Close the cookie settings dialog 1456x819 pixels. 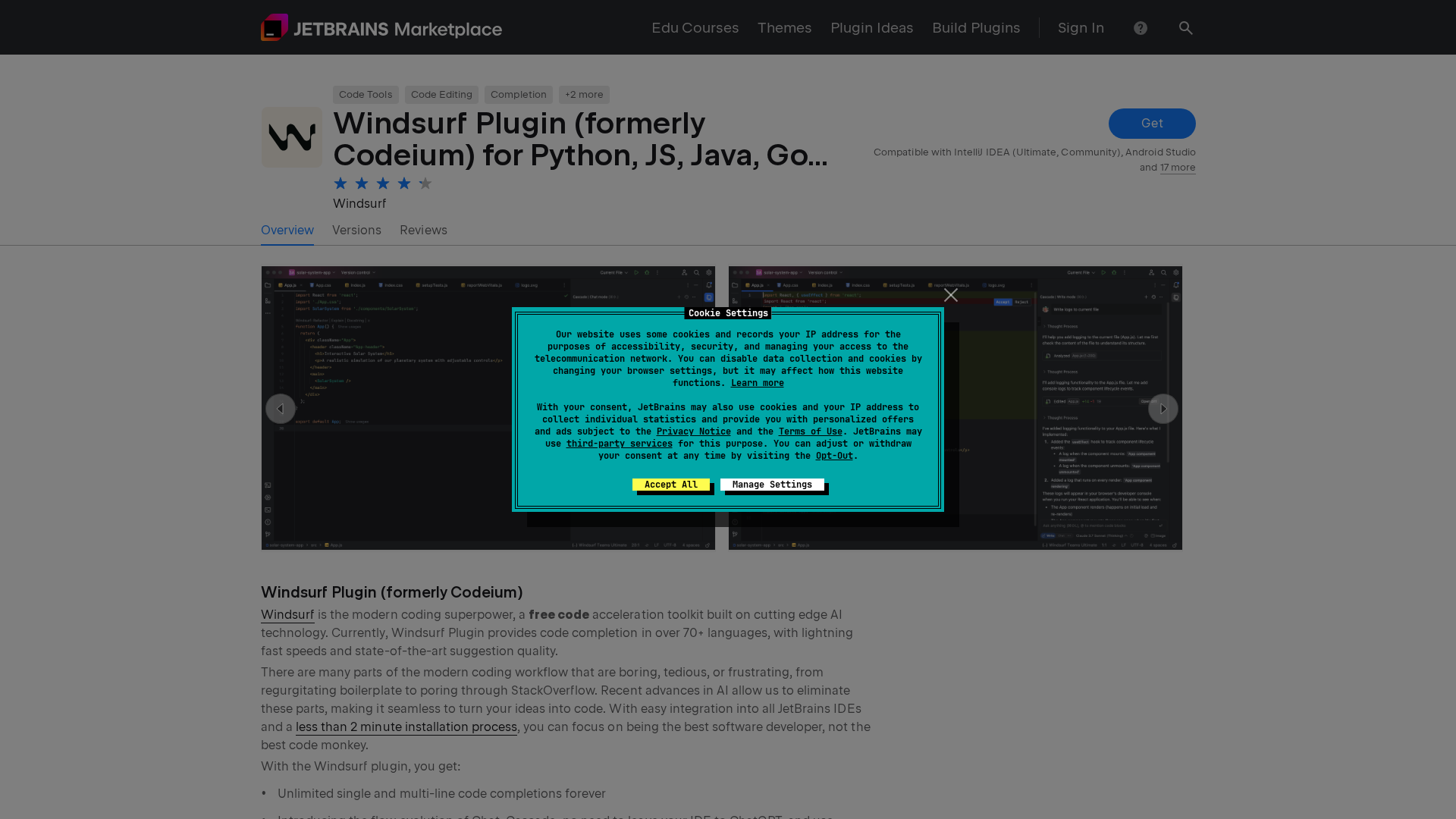pos(950,295)
